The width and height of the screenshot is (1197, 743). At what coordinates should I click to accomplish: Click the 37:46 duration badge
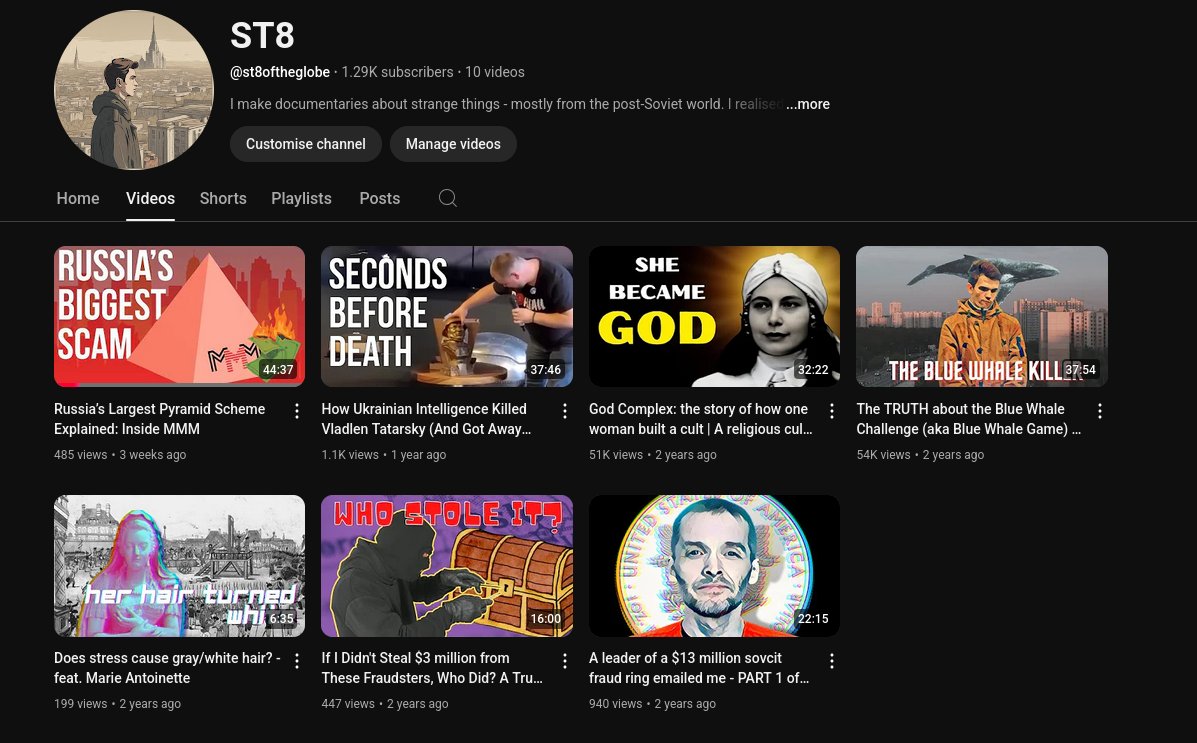pos(546,370)
